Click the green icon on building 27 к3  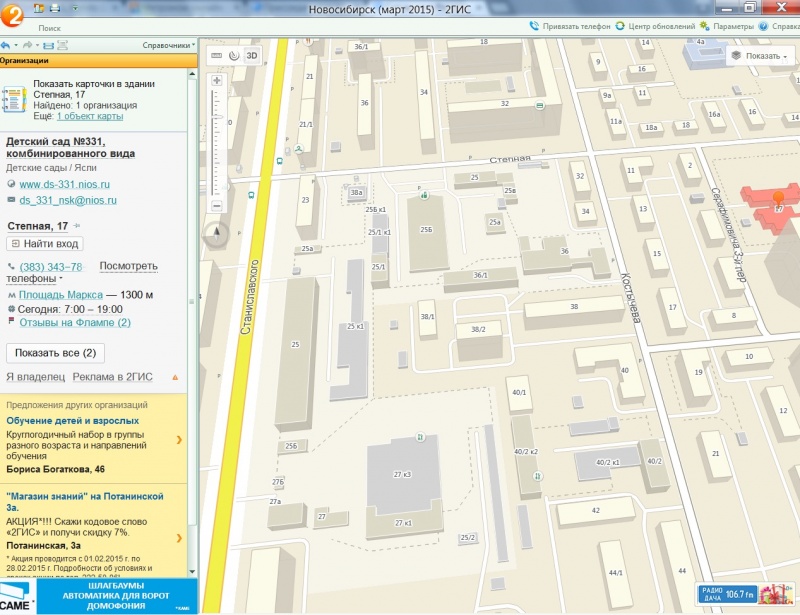point(420,437)
